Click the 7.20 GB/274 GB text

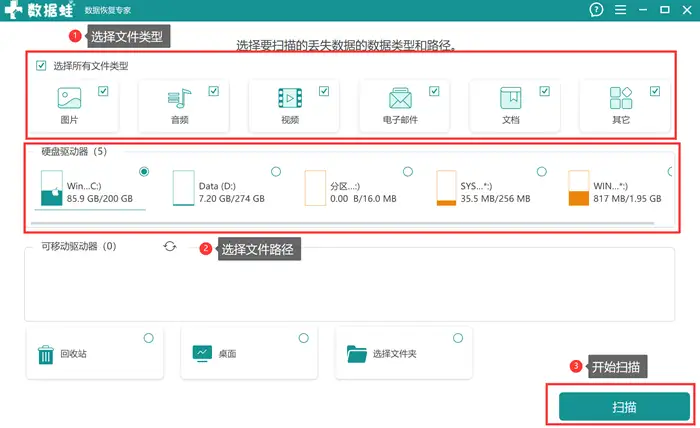pos(232,199)
